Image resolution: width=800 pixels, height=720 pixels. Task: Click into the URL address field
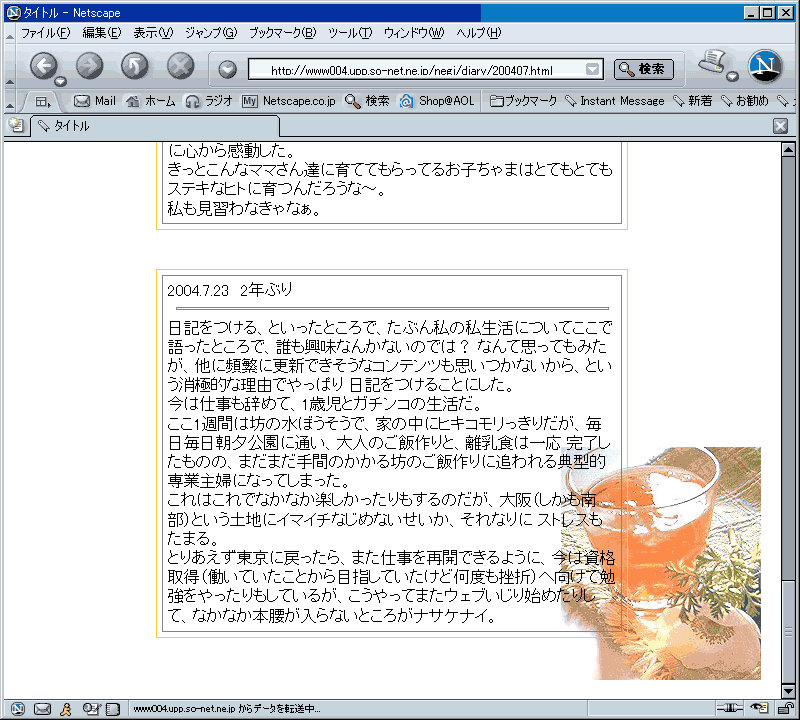click(x=416, y=69)
